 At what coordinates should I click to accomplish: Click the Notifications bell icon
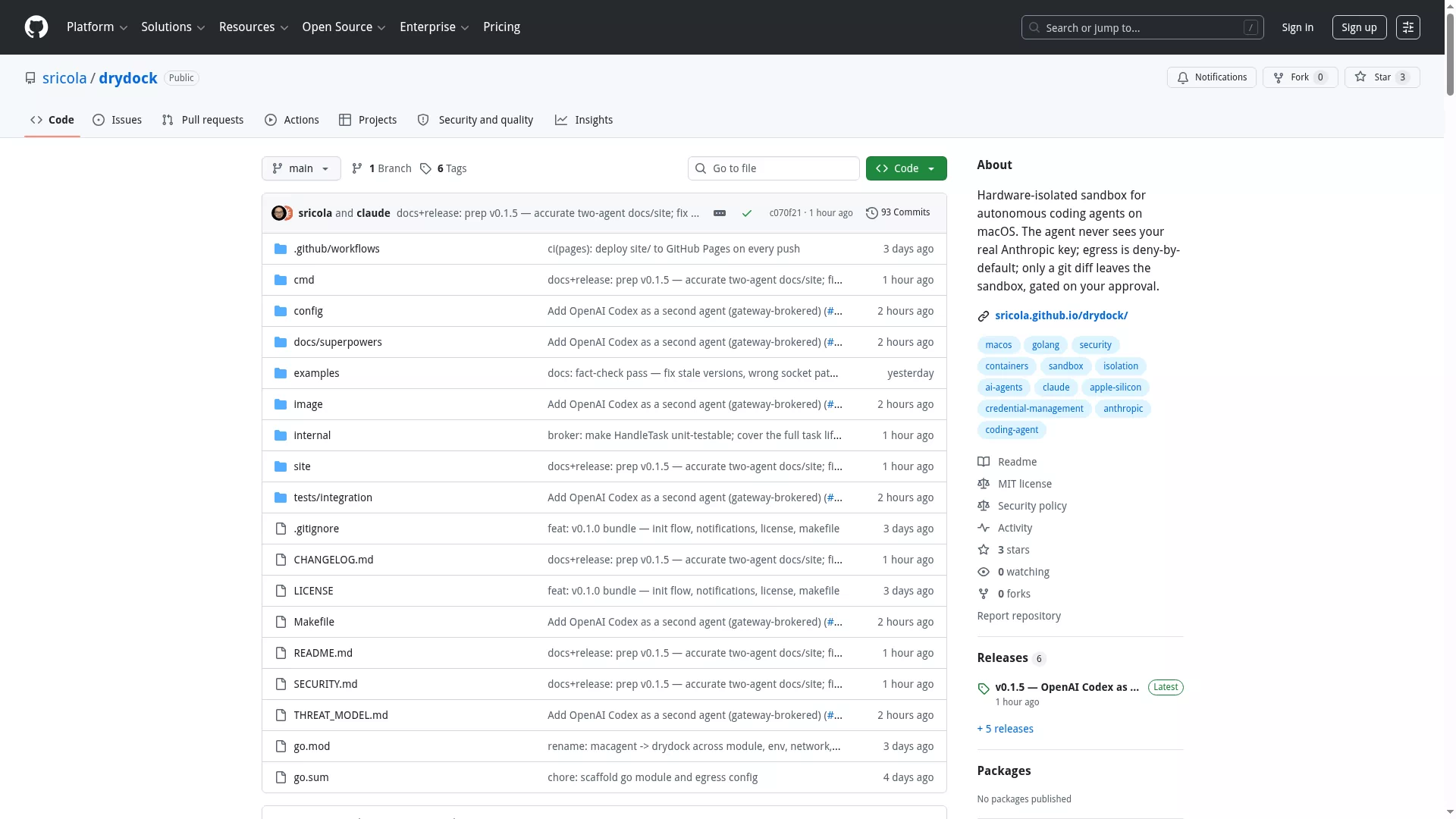coord(1183,77)
